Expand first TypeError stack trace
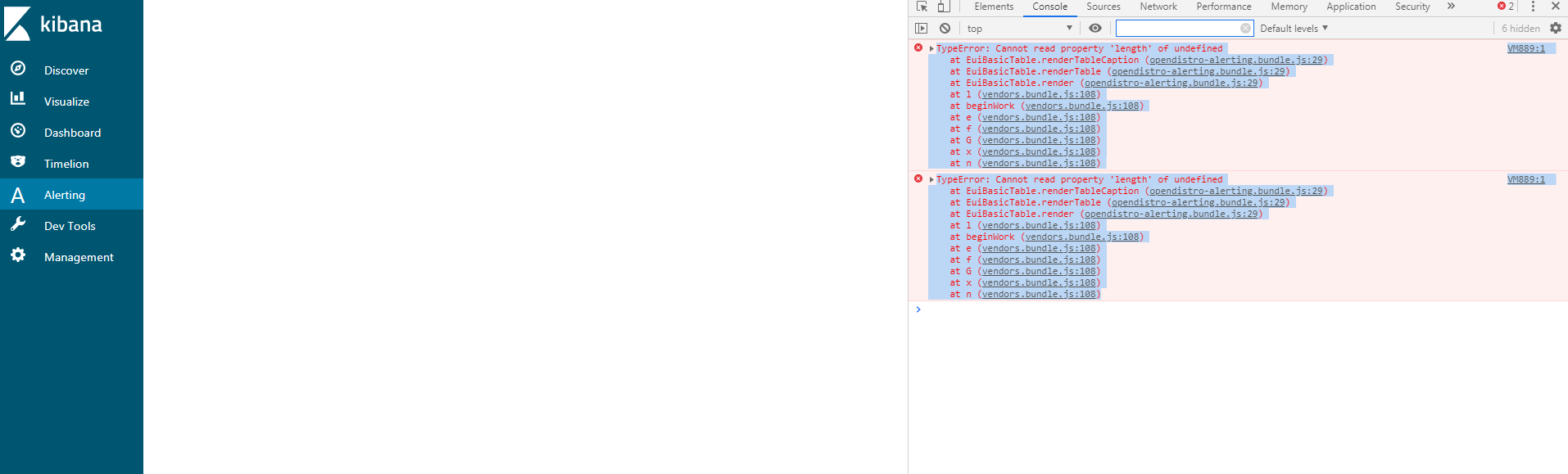 [931, 49]
